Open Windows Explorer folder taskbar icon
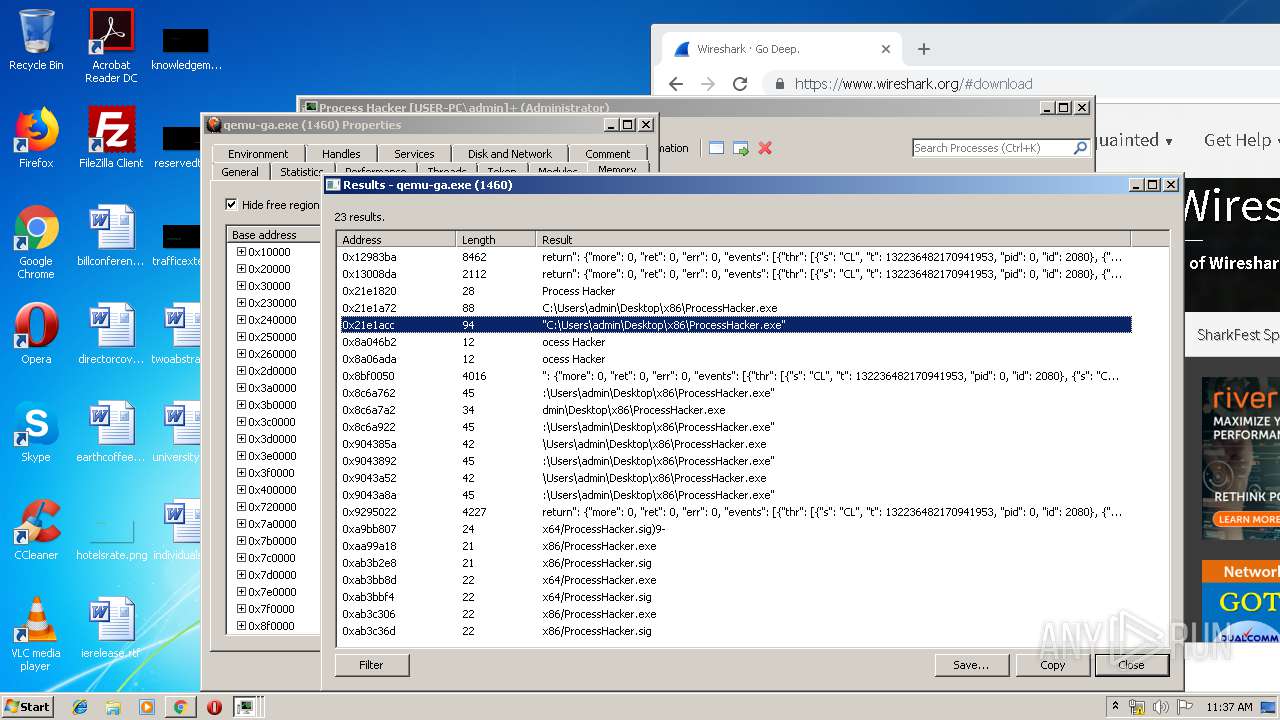Viewport: 1280px width, 720px height. [x=113, y=707]
